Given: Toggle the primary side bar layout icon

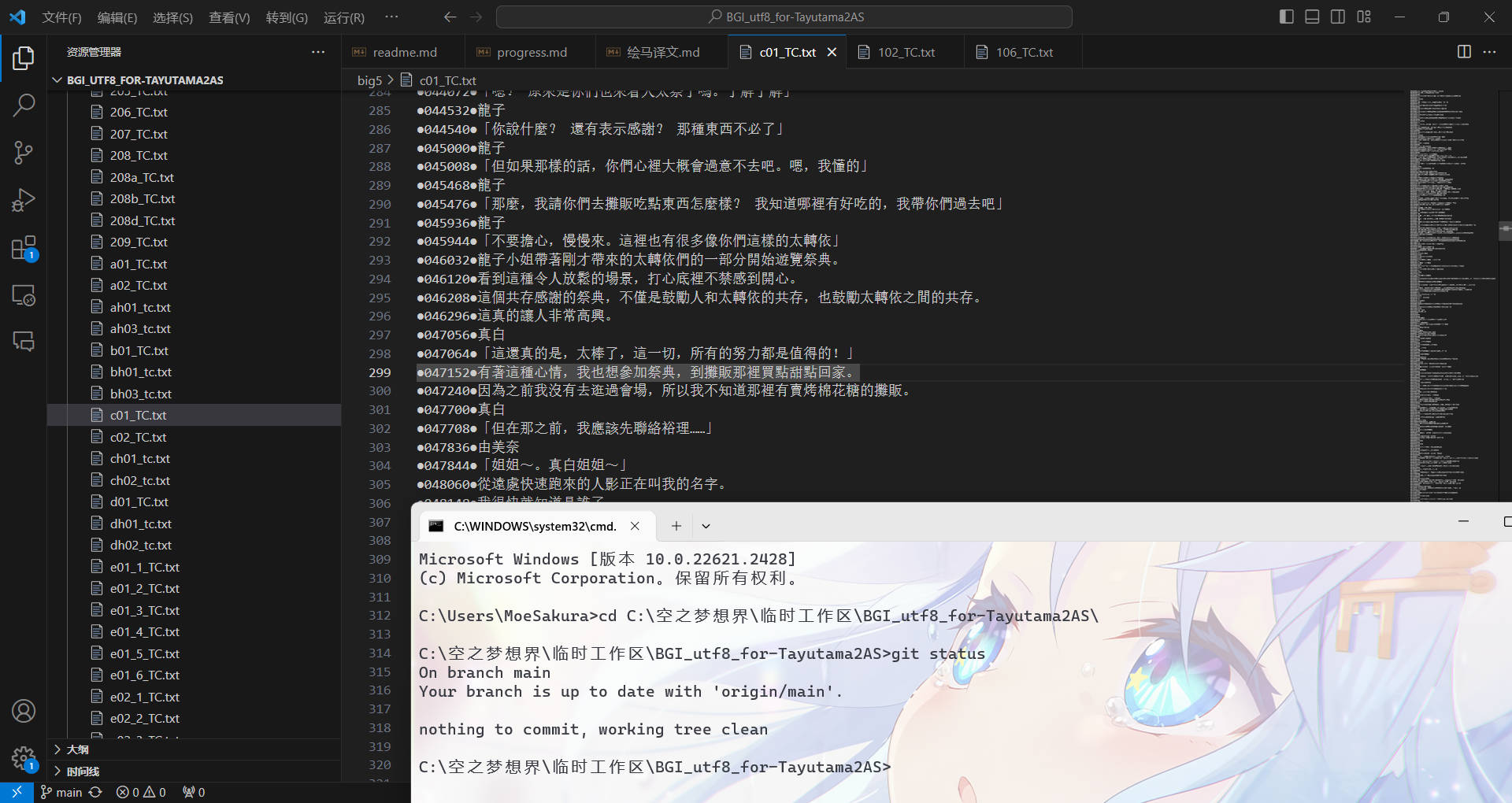Looking at the screenshot, I should [x=1287, y=17].
